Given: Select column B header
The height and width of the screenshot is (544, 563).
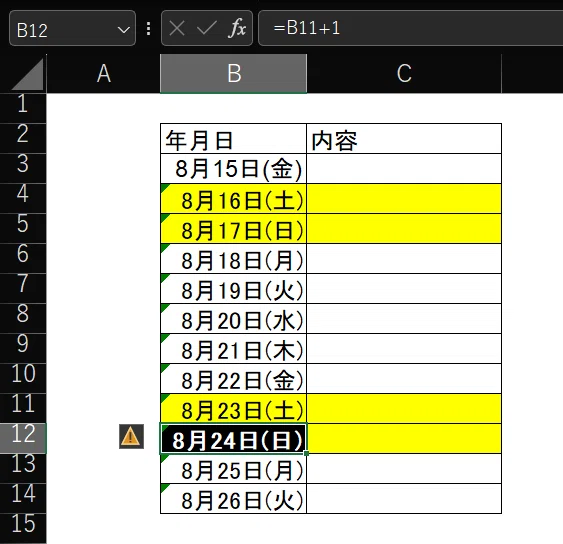Looking at the screenshot, I should click(x=233, y=74).
